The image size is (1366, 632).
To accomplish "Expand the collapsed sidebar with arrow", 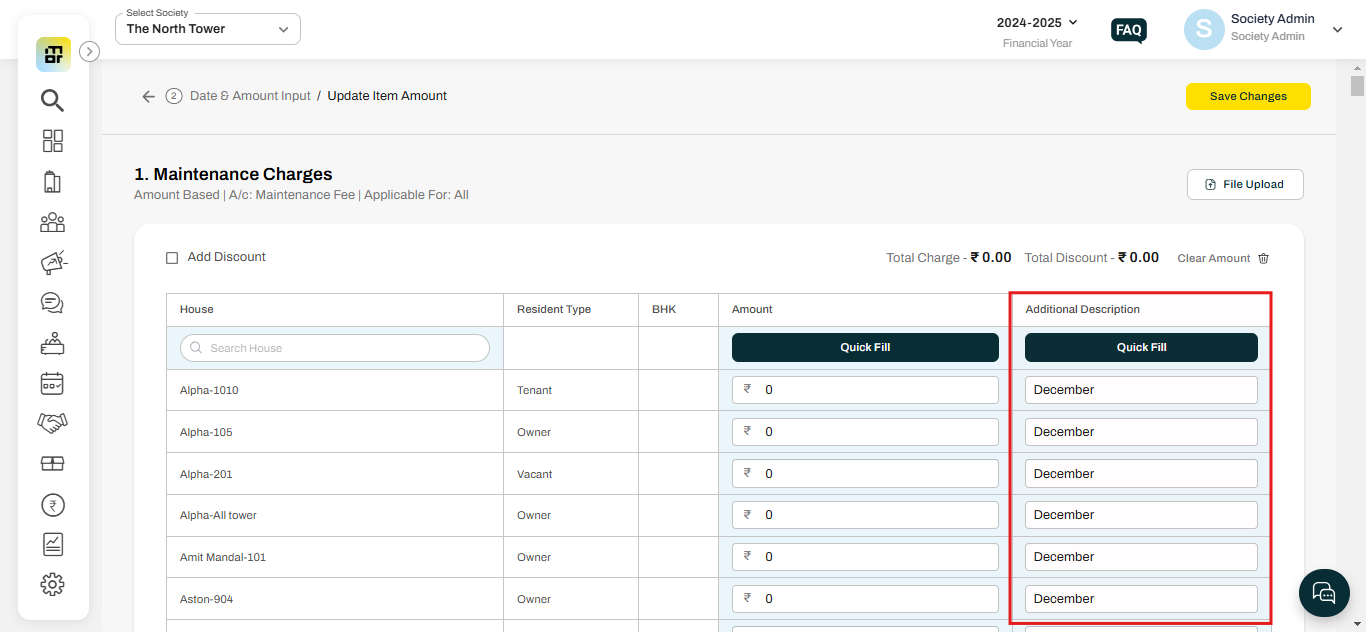I will click(89, 51).
